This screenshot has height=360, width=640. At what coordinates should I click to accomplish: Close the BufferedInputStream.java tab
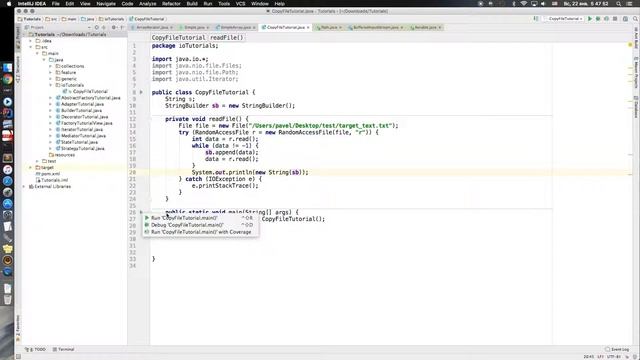pyautogui.click(x=402, y=27)
